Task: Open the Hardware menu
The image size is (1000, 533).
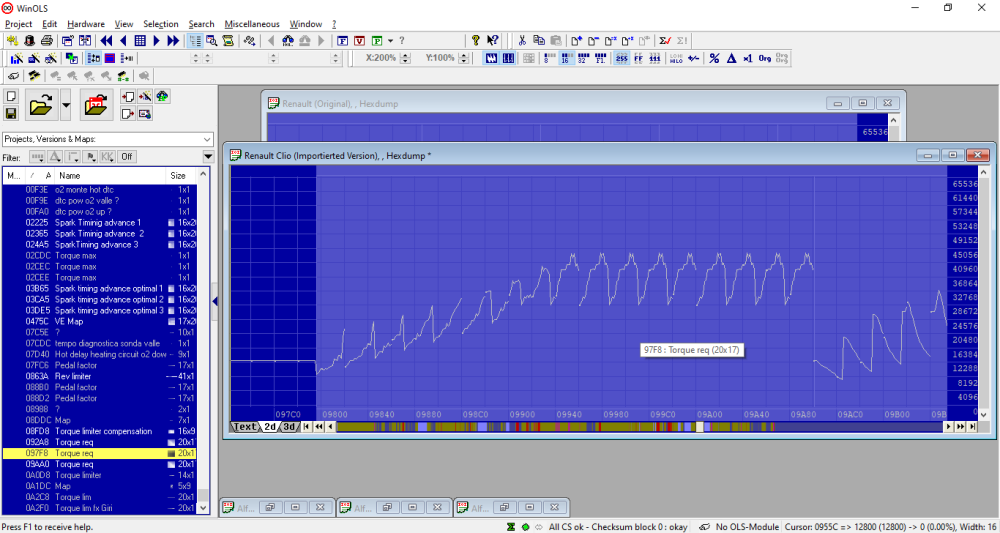Action: (x=85, y=24)
